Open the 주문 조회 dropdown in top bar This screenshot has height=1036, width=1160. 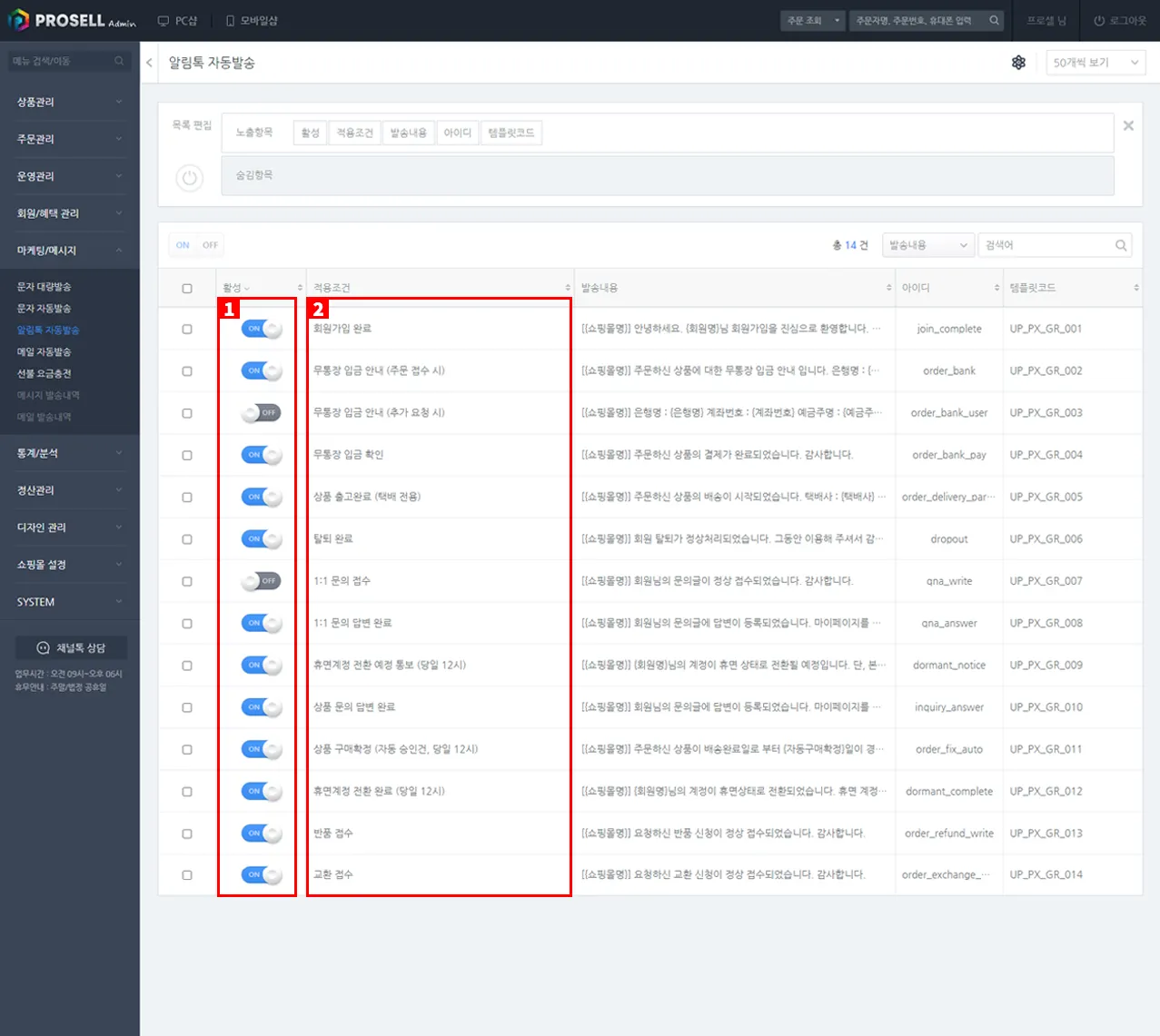click(813, 20)
